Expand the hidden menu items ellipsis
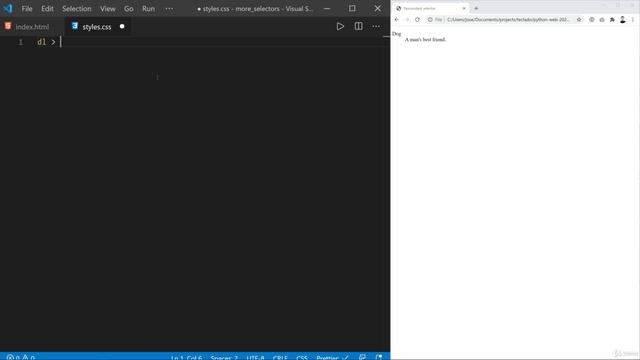 point(169,9)
